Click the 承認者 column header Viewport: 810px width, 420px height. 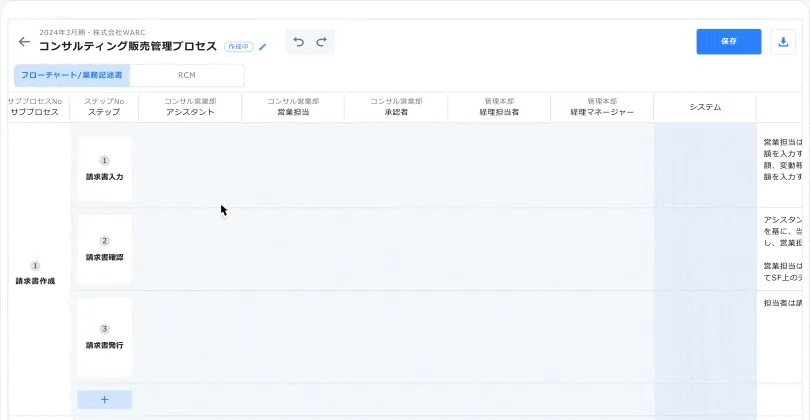pos(395,108)
